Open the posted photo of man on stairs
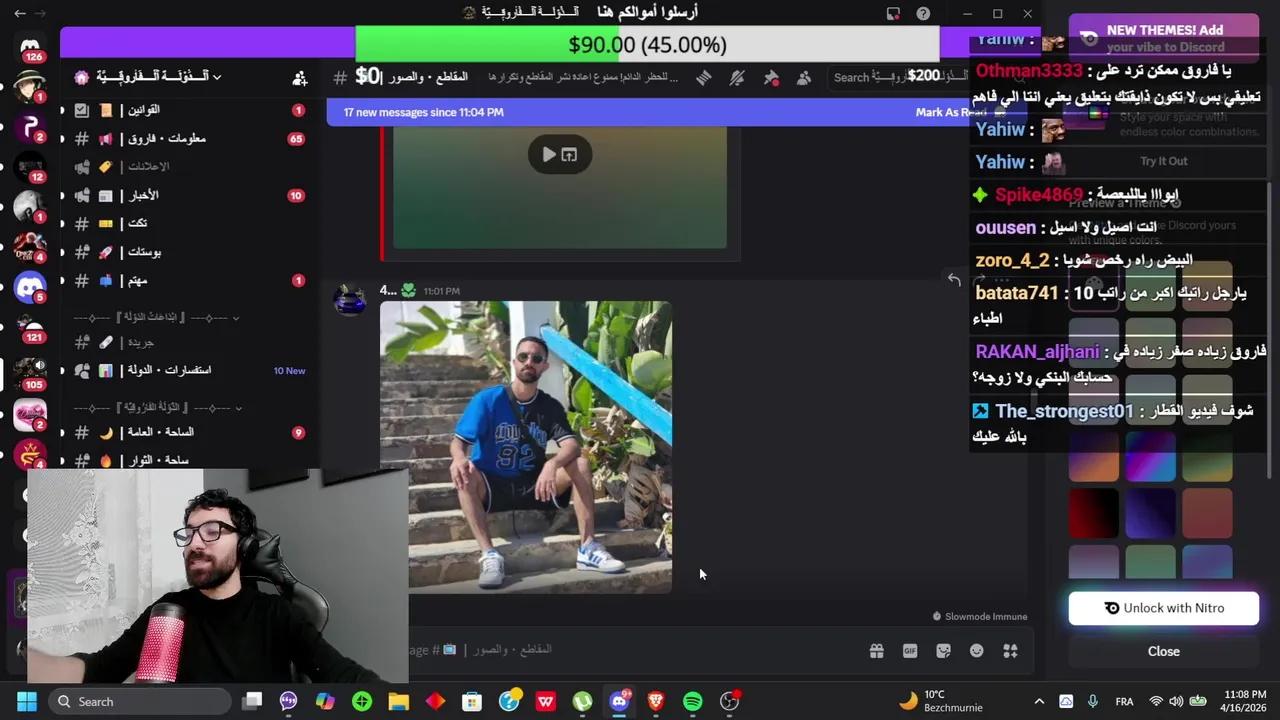This screenshot has width=1280, height=720. pyautogui.click(x=526, y=447)
